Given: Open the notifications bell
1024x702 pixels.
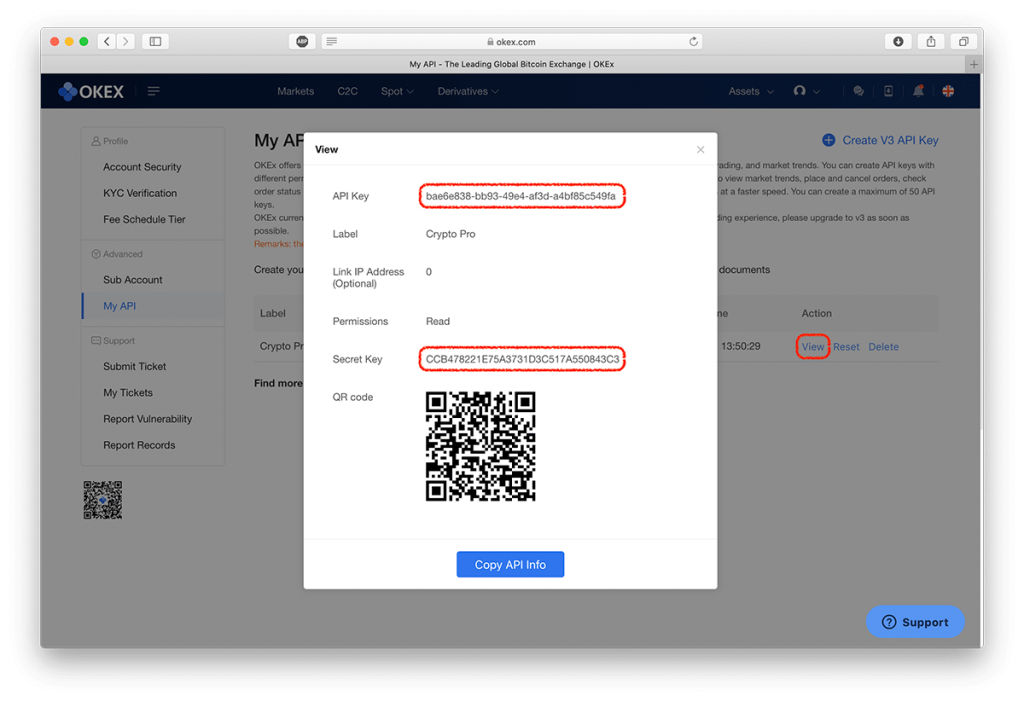Looking at the screenshot, I should [918, 91].
